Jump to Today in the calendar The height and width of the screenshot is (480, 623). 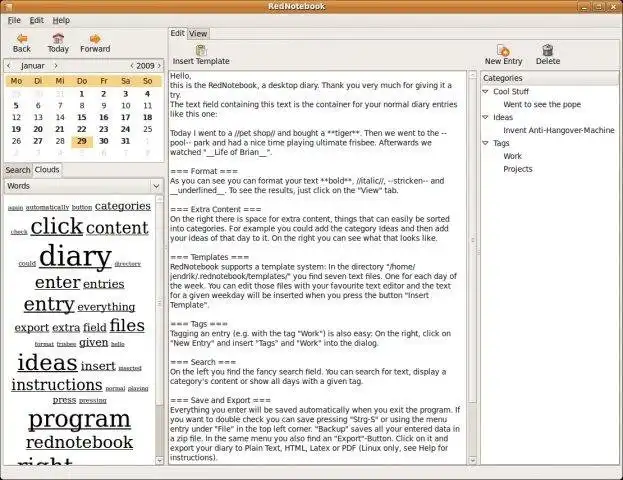point(58,43)
